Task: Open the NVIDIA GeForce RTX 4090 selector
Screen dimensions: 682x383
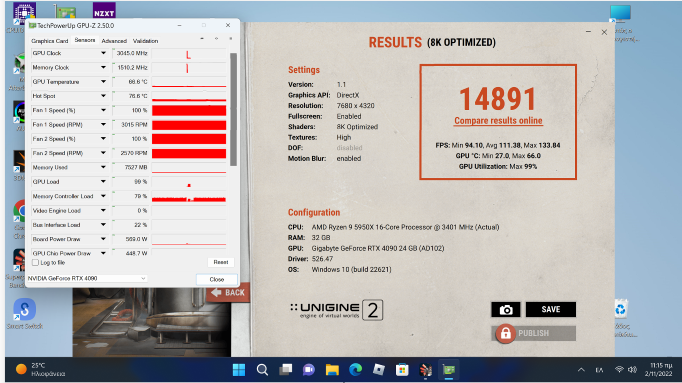Action: point(87,278)
